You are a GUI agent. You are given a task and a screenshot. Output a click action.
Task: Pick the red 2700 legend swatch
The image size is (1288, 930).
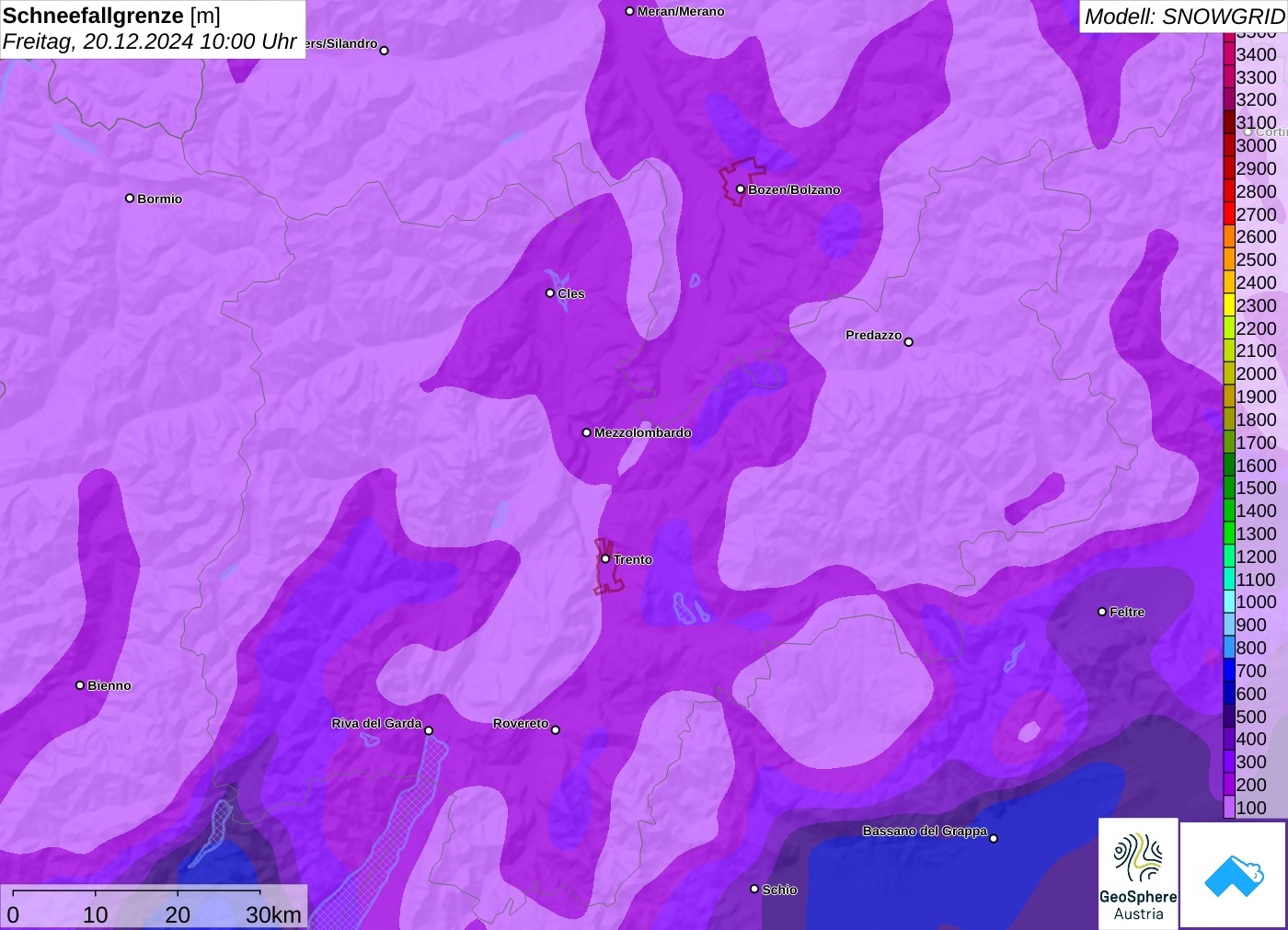1229,214
